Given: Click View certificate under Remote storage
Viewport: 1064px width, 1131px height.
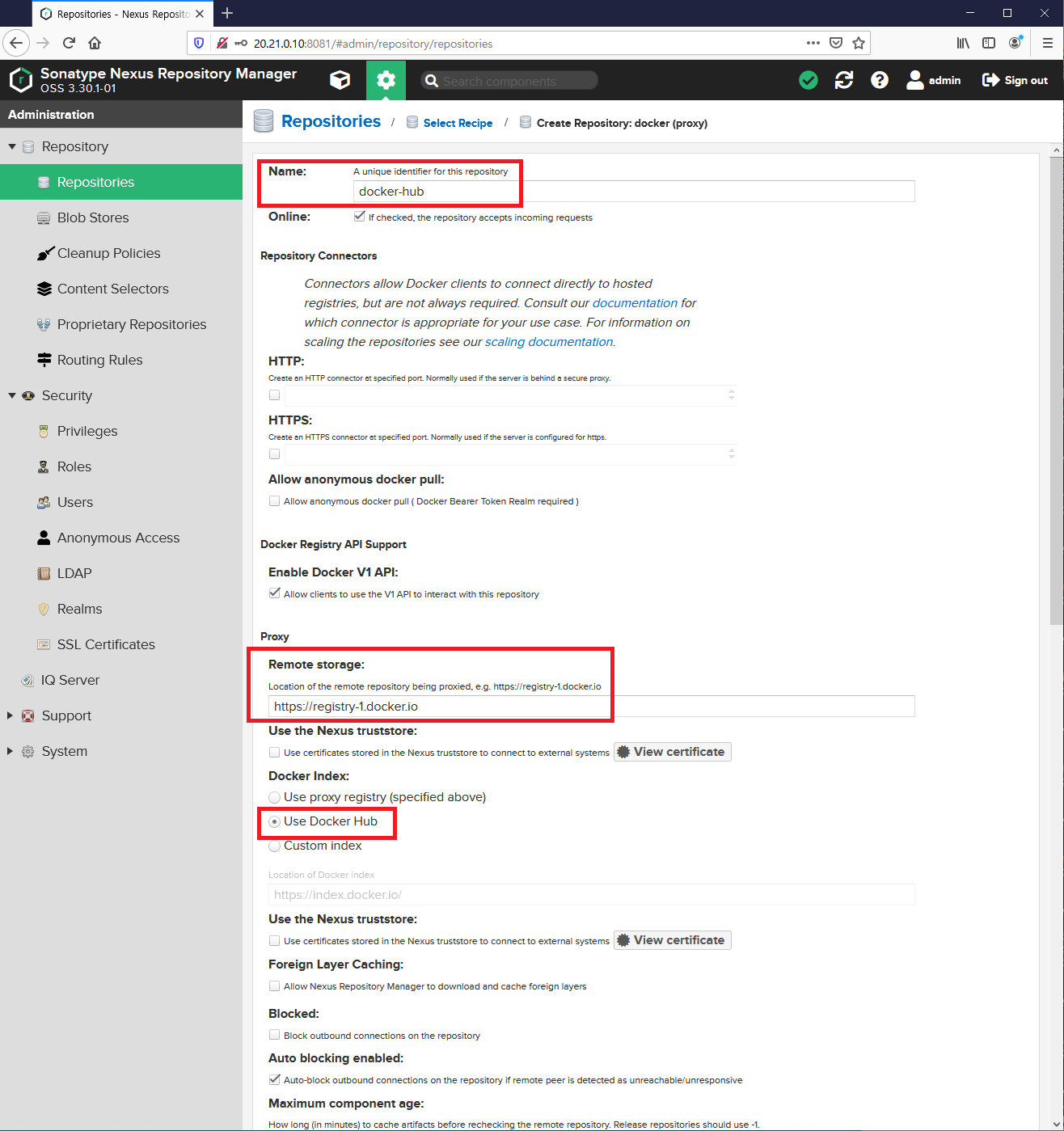Looking at the screenshot, I should [673, 752].
